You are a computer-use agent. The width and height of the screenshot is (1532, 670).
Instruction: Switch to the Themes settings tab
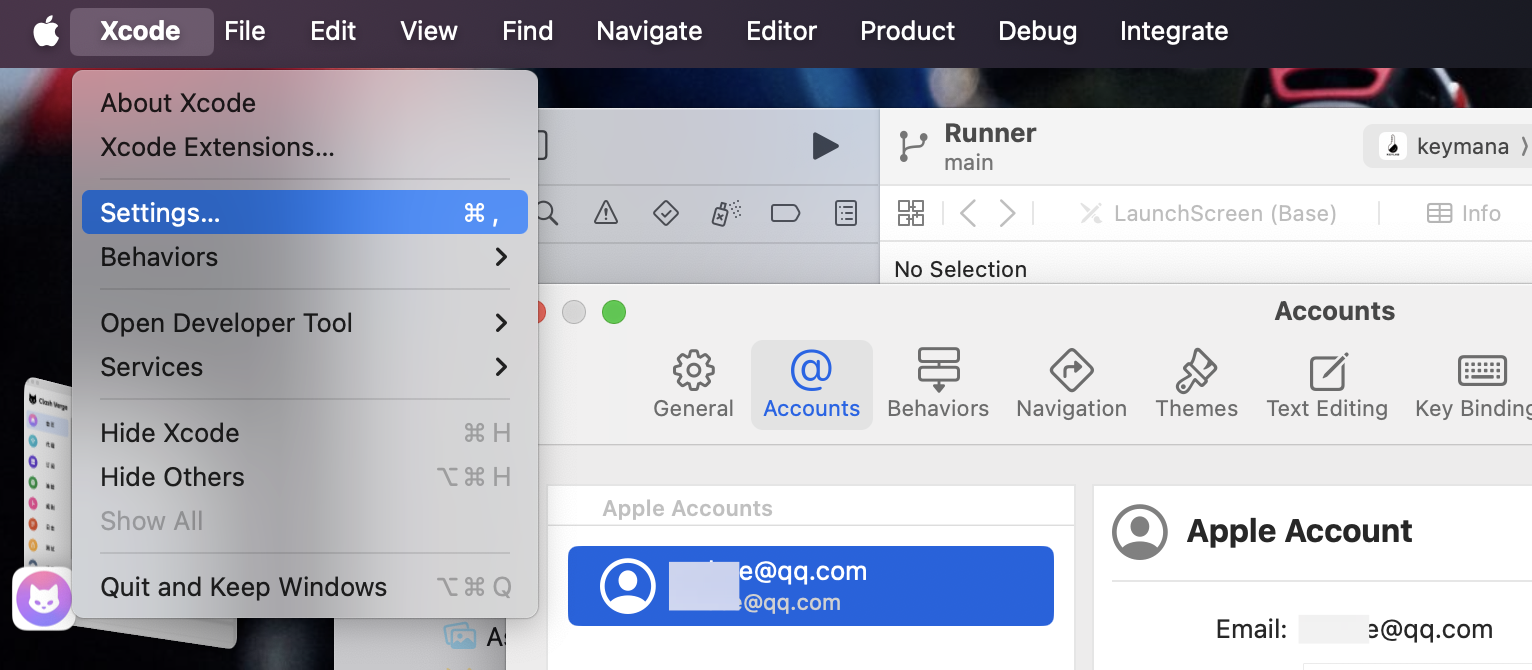(x=1196, y=385)
